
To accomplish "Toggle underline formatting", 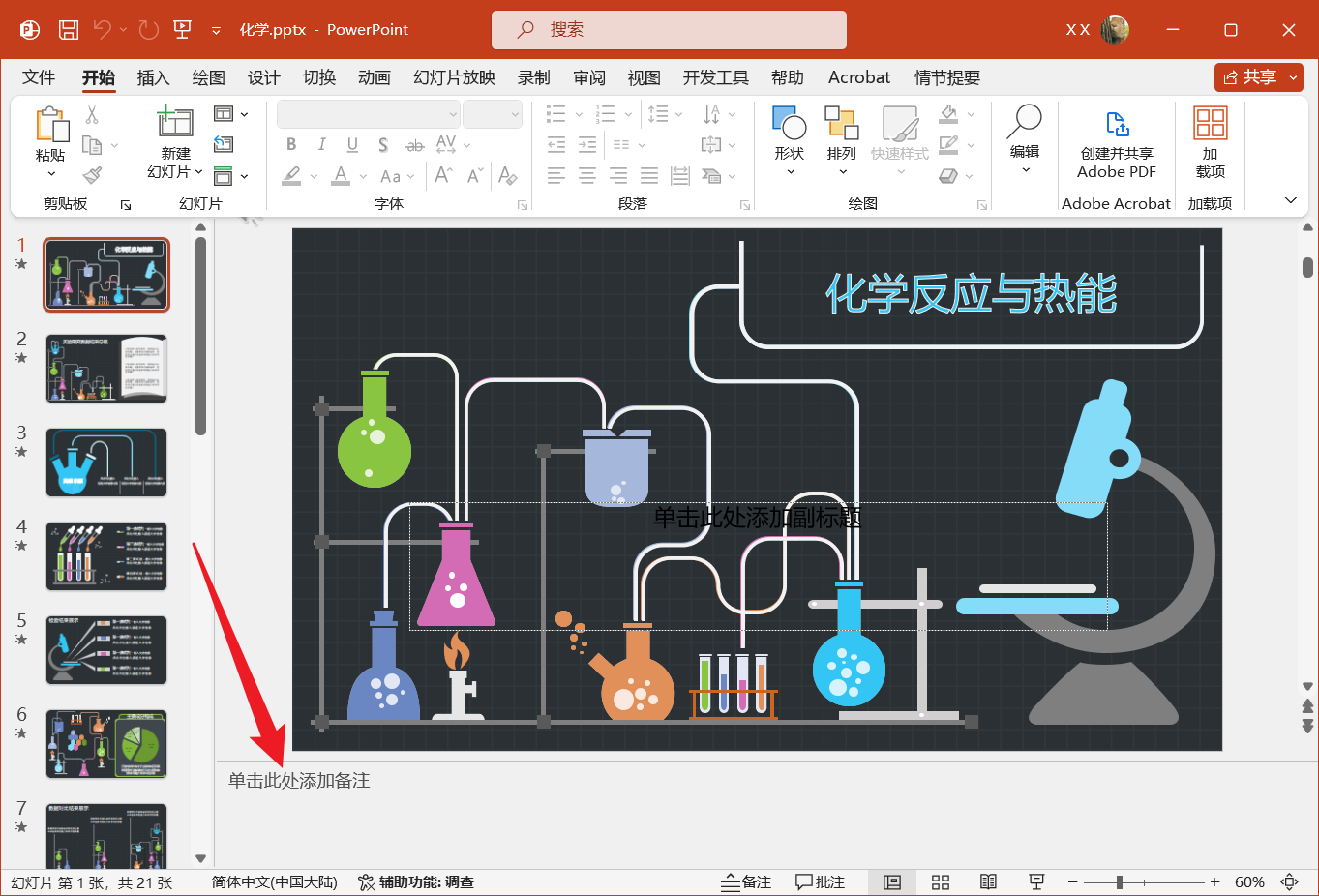I will [352, 144].
